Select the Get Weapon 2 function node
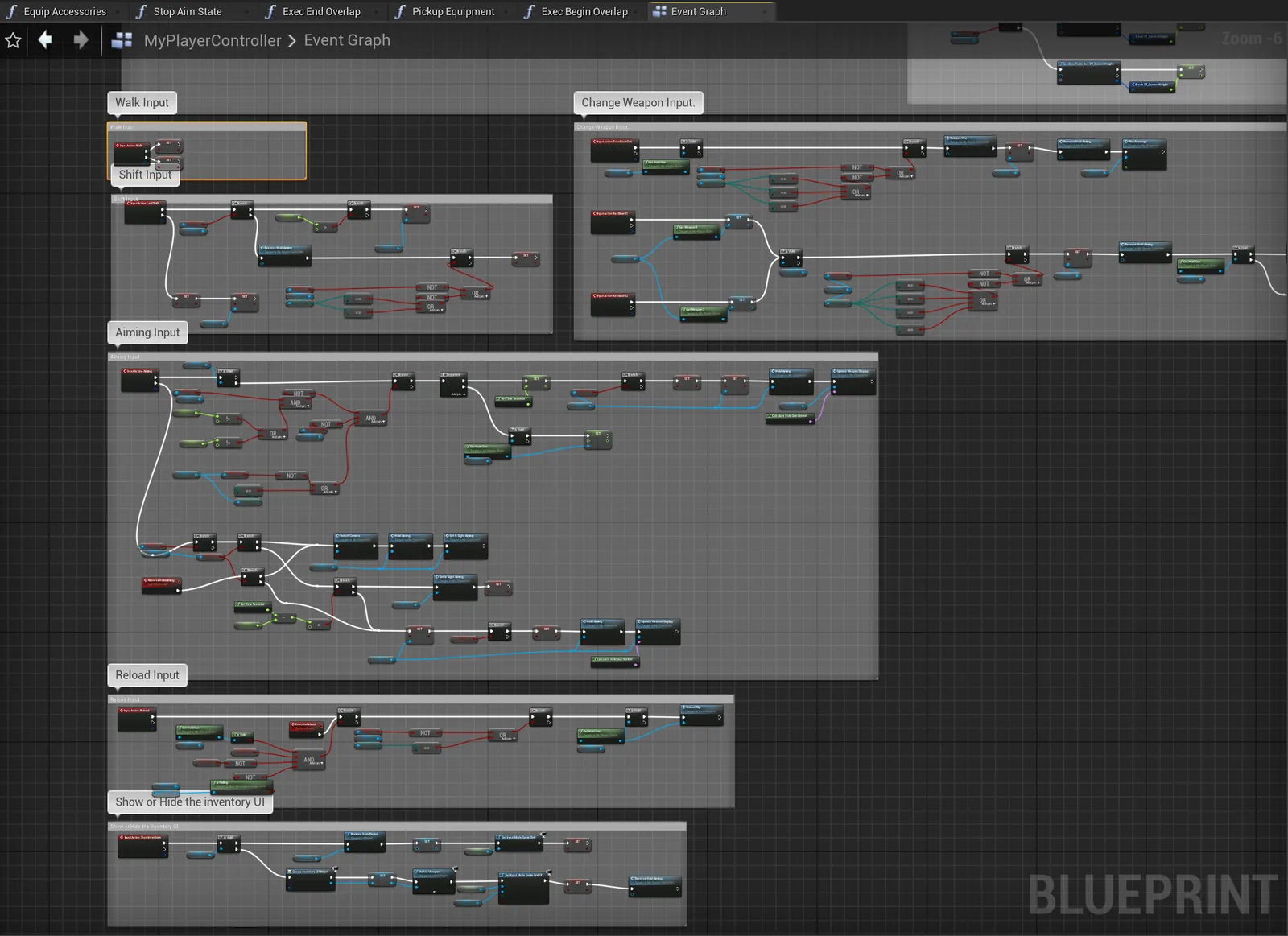 [x=703, y=314]
